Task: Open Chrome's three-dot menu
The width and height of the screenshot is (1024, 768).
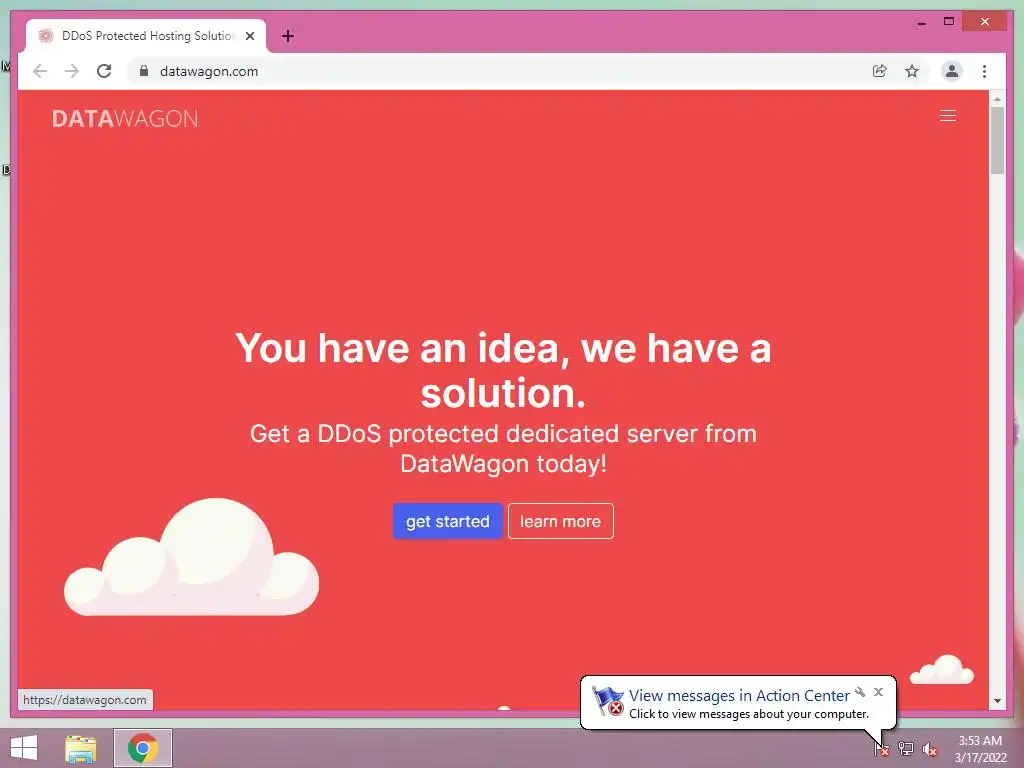Action: click(984, 71)
